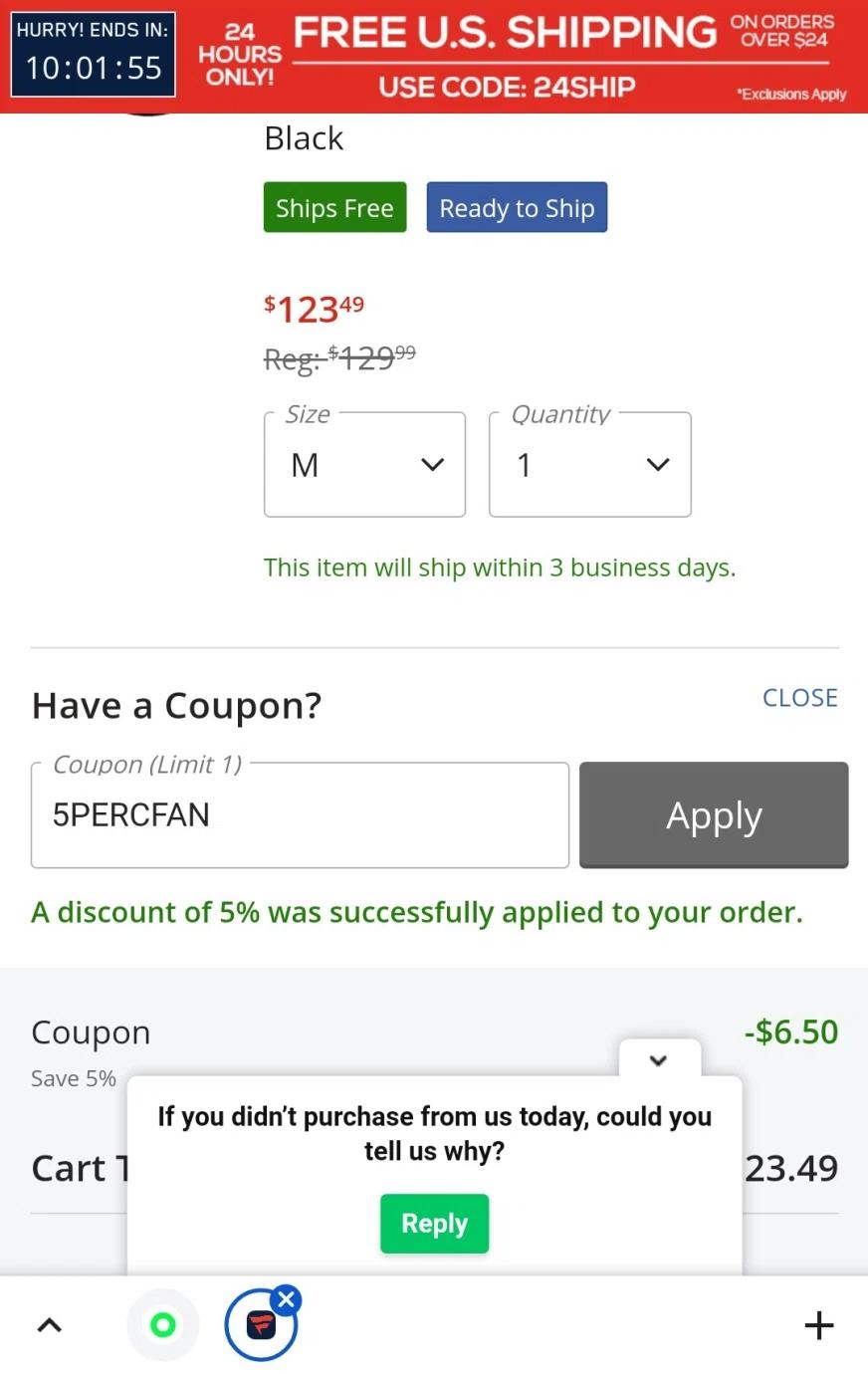
Task: Select the Fanatics tab icon
Action: (x=260, y=1326)
